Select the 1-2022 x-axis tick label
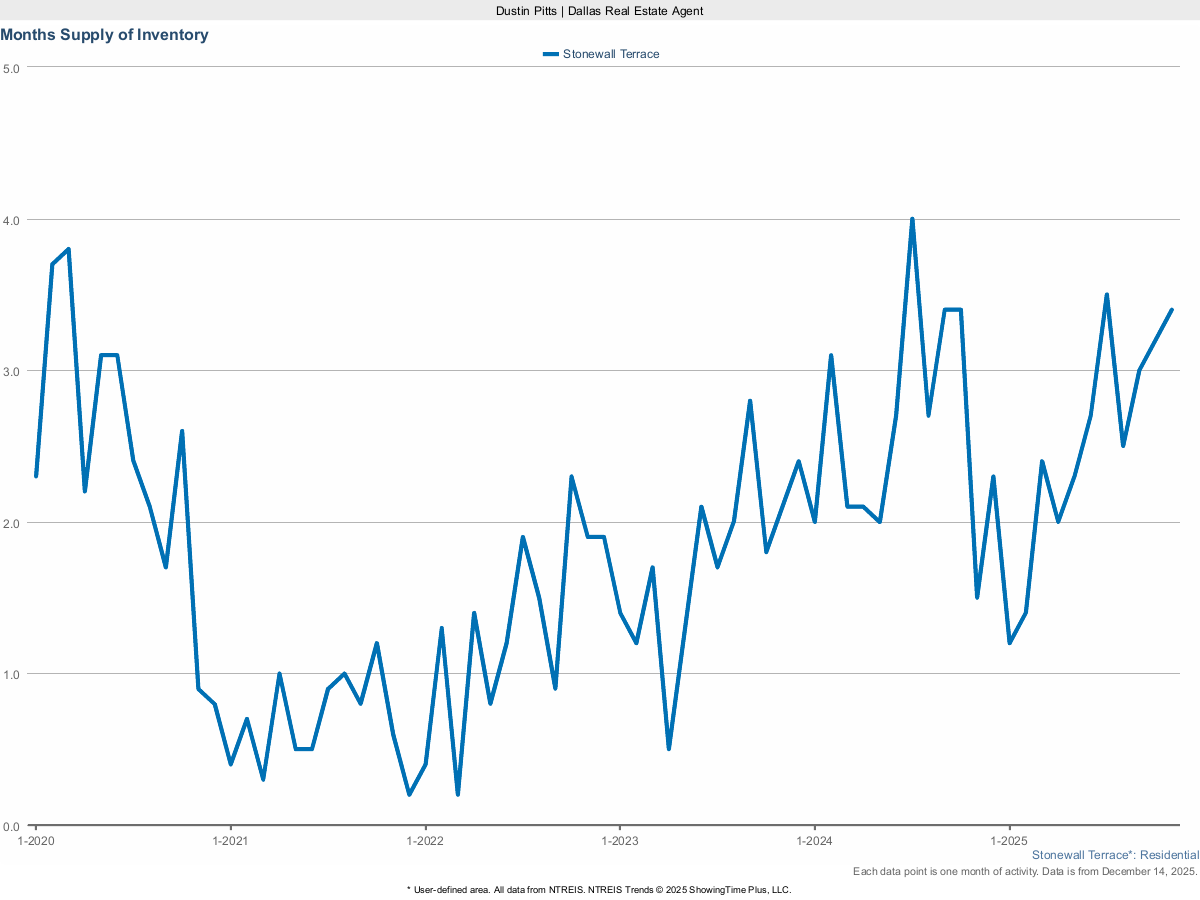Image resolution: width=1200 pixels, height=900 pixels. 425,841
